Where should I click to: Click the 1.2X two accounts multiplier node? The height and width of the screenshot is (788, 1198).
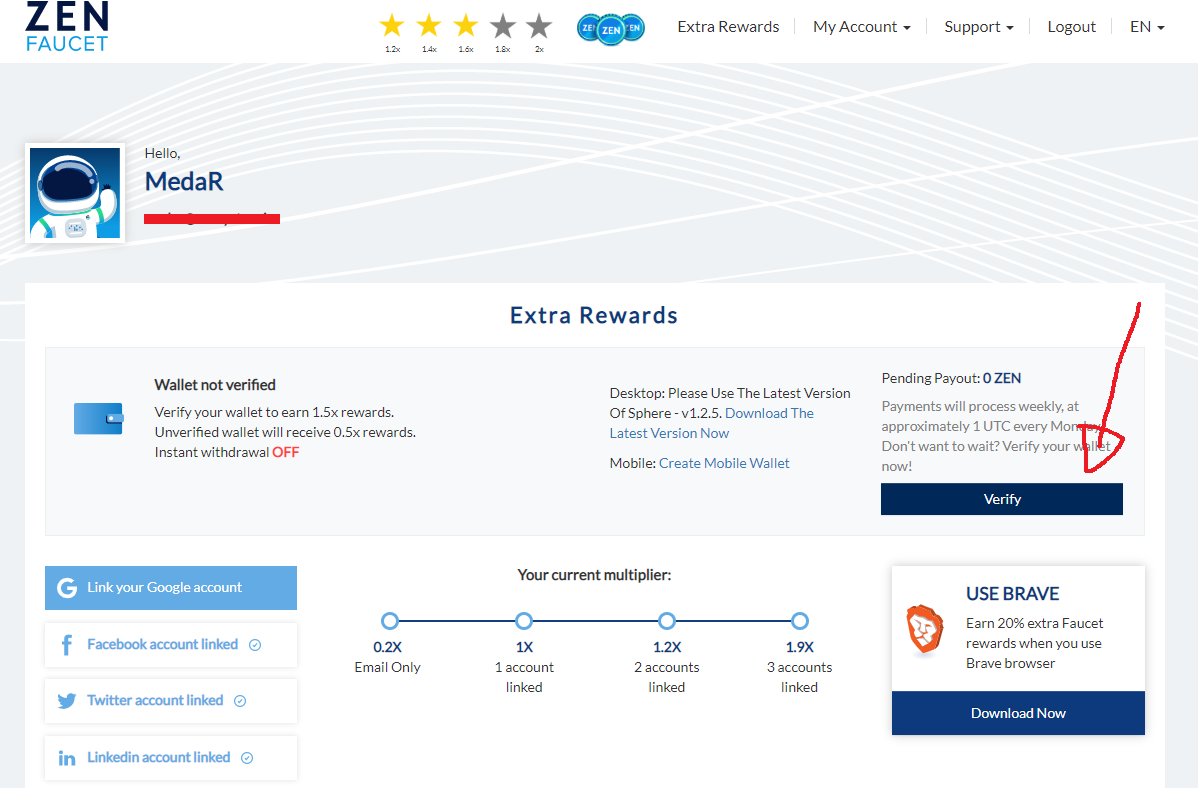(667, 621)
